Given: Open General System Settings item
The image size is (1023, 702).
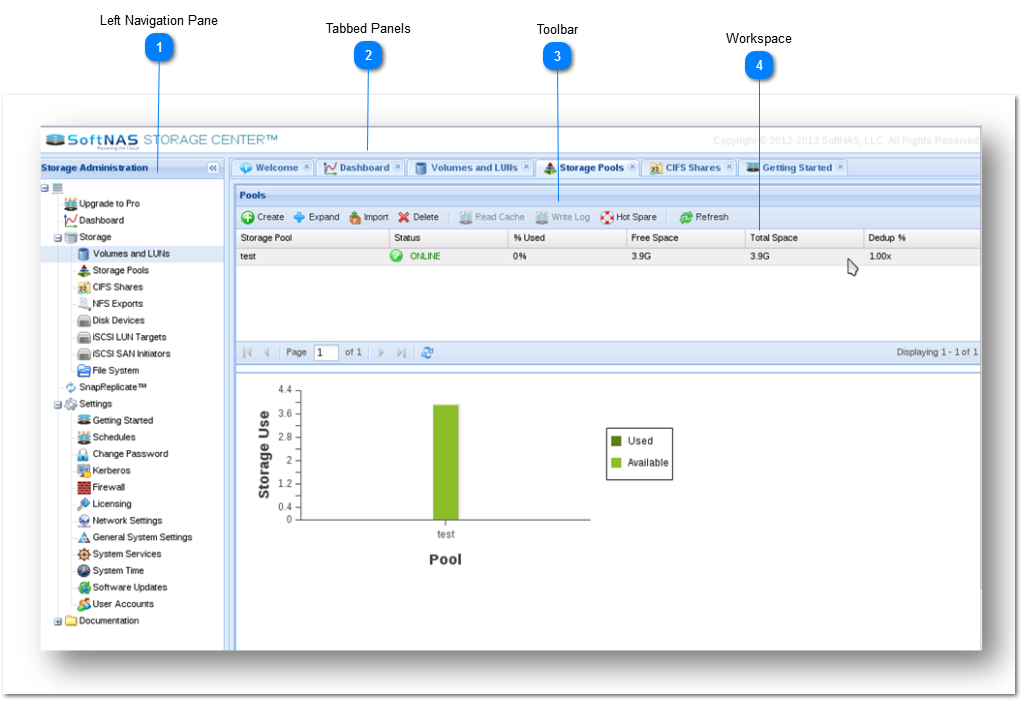Looking at the screenshot, I should tap(135, 538).
